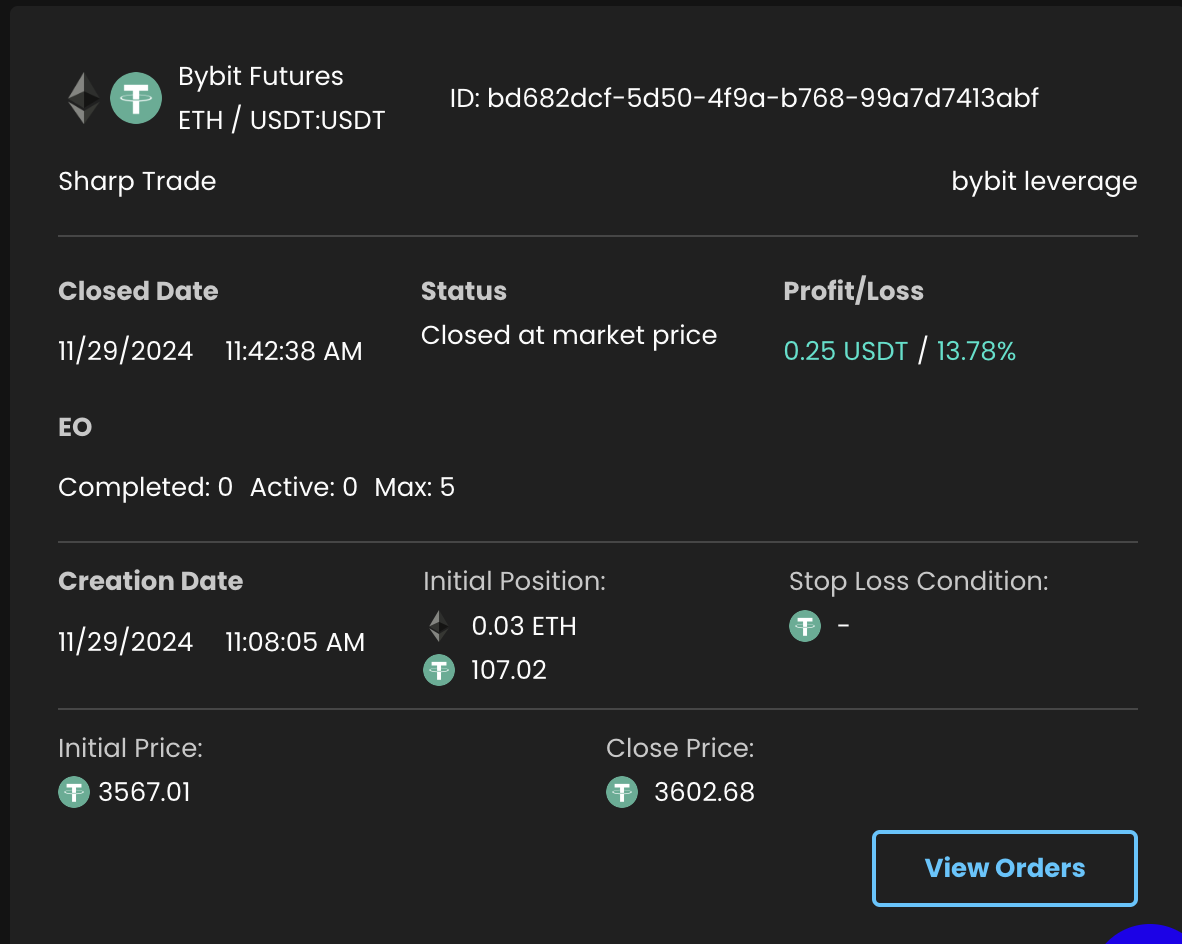The width and height of the screenshot is (1182, 944).
Task: Click the 13.78% profit percentage
Action: pos(976,351)
